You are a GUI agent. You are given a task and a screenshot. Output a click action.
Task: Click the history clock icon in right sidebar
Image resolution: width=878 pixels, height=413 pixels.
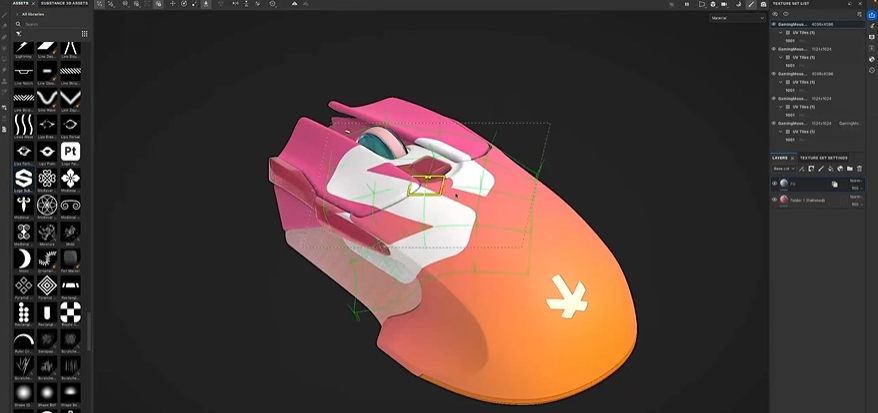871,72
